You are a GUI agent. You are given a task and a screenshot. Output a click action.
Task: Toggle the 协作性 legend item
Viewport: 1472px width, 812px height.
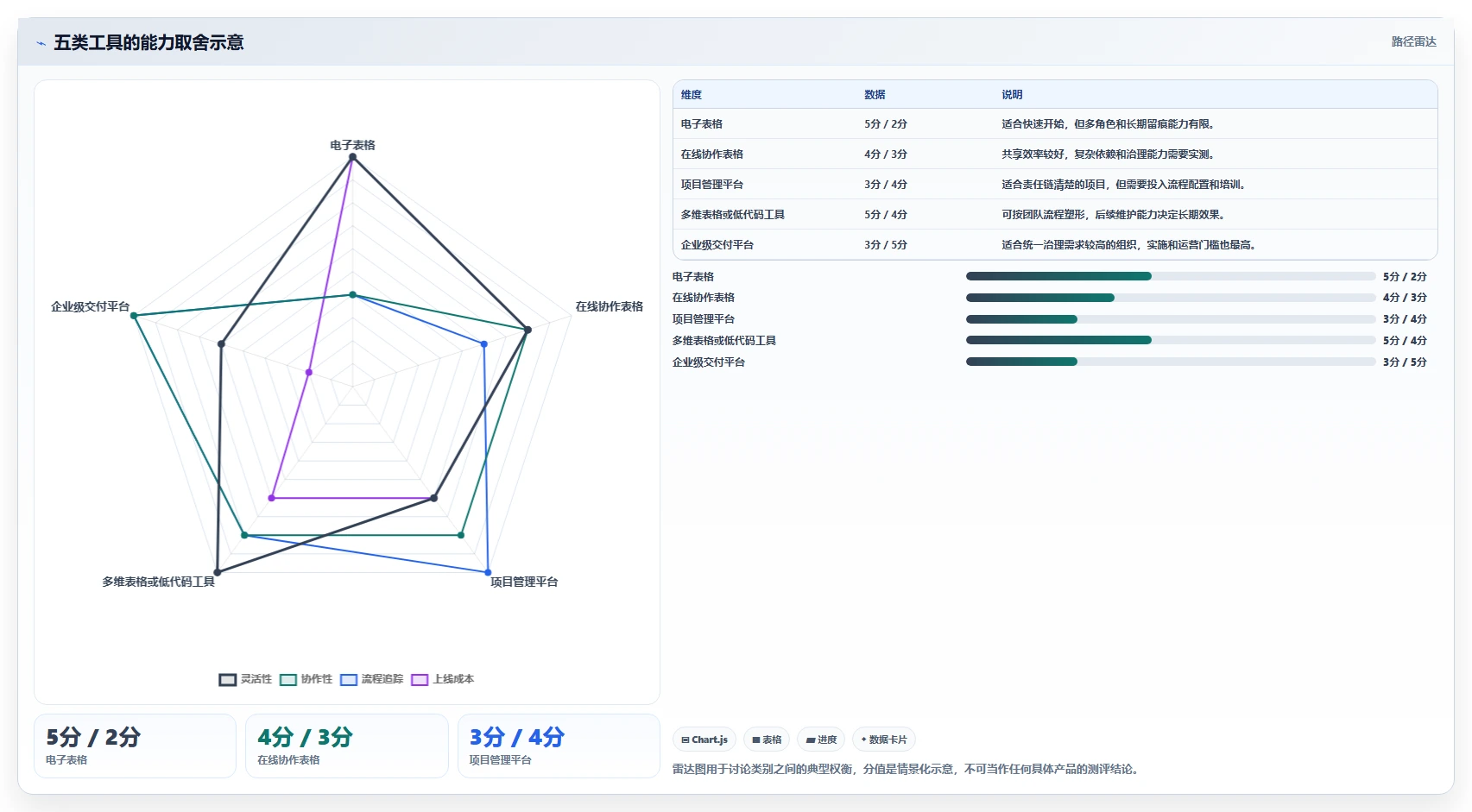[306, 679]
